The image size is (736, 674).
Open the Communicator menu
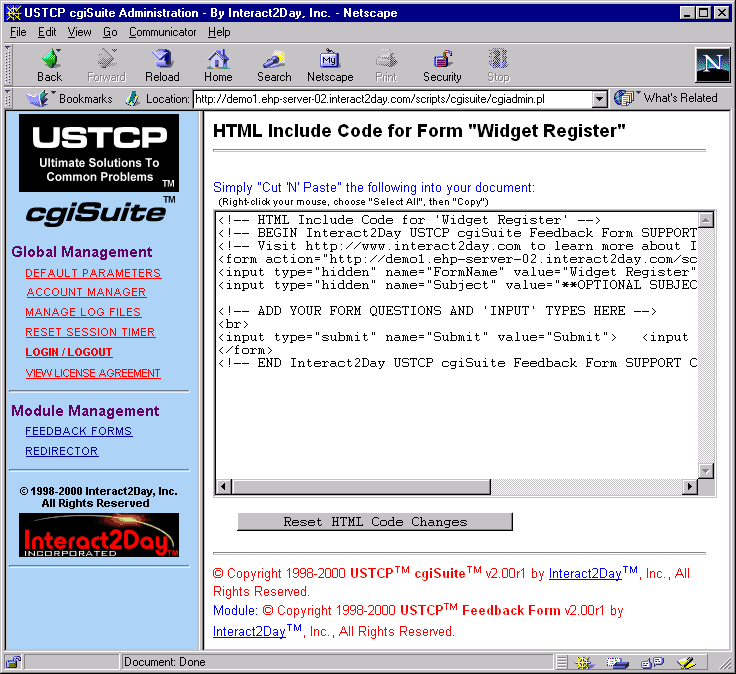(162, 32)
